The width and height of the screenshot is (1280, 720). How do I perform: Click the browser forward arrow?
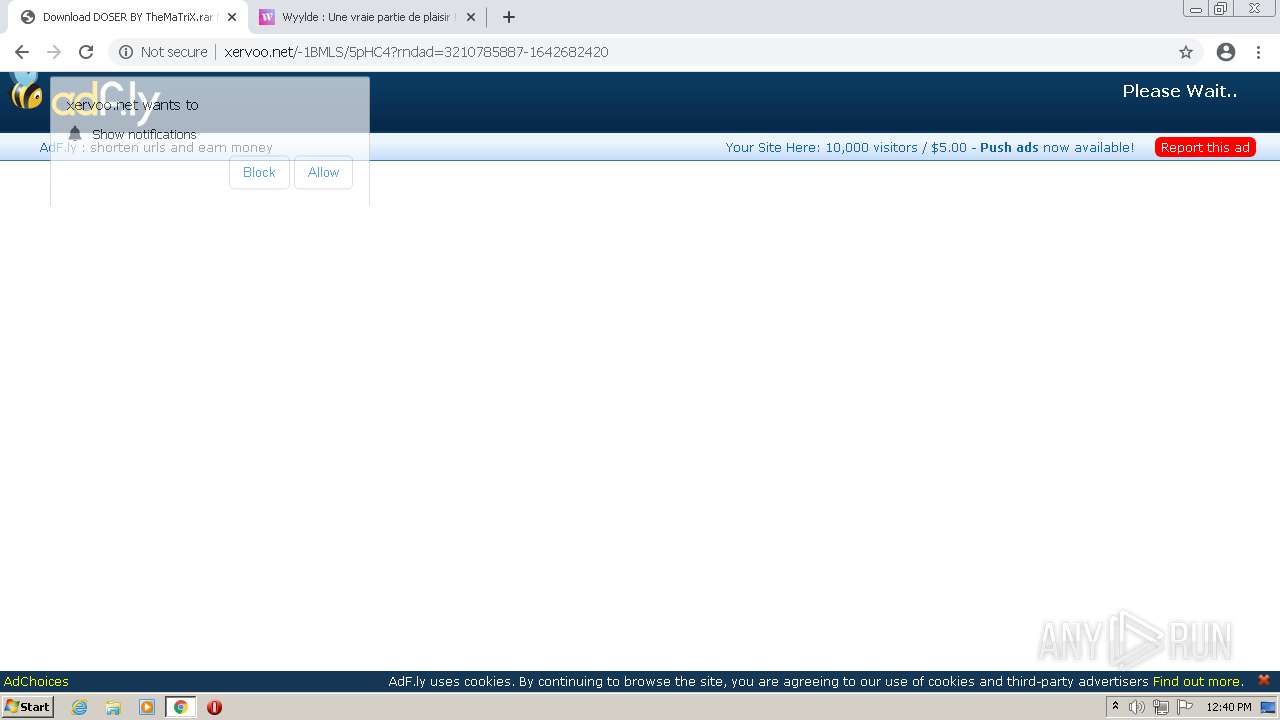(x=54, y=52)
